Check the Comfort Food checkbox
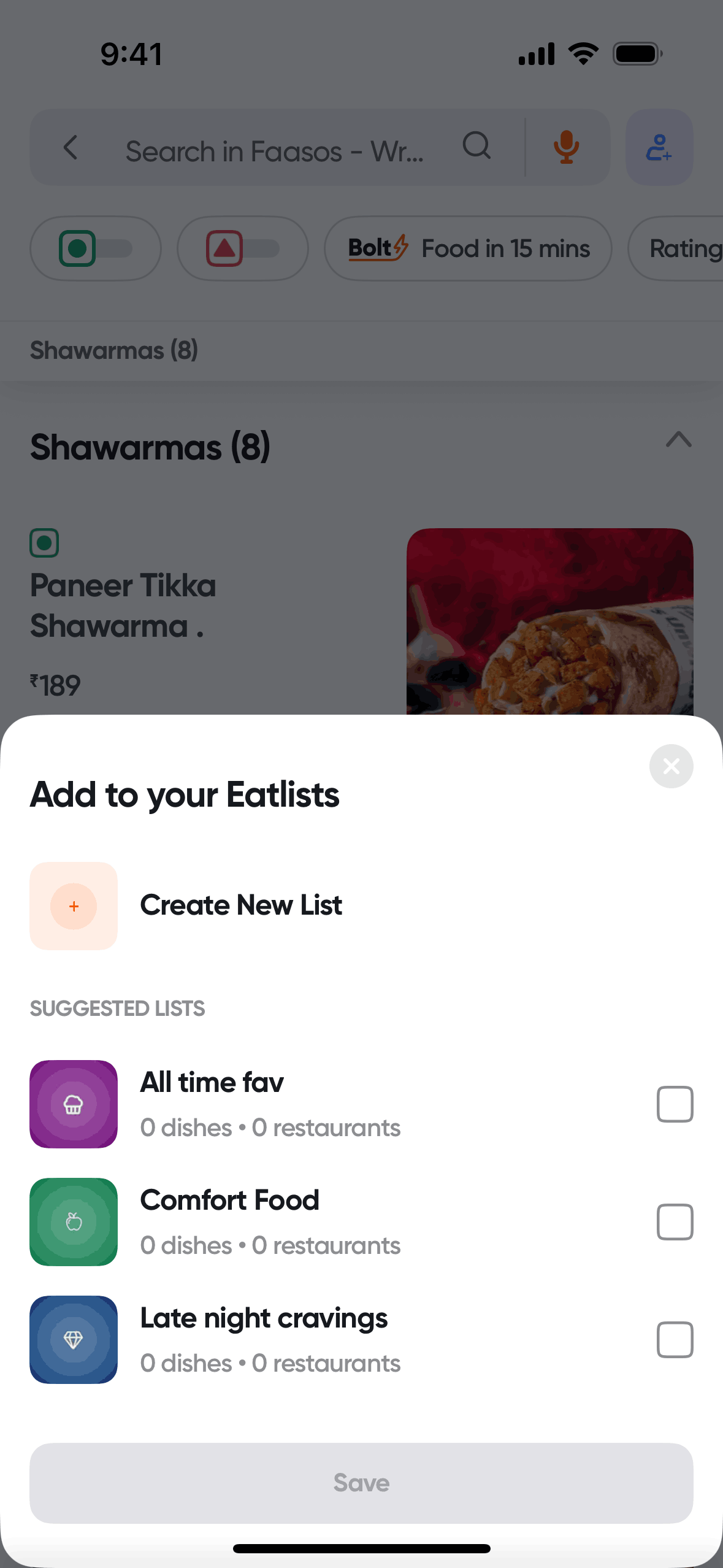 675,1221
